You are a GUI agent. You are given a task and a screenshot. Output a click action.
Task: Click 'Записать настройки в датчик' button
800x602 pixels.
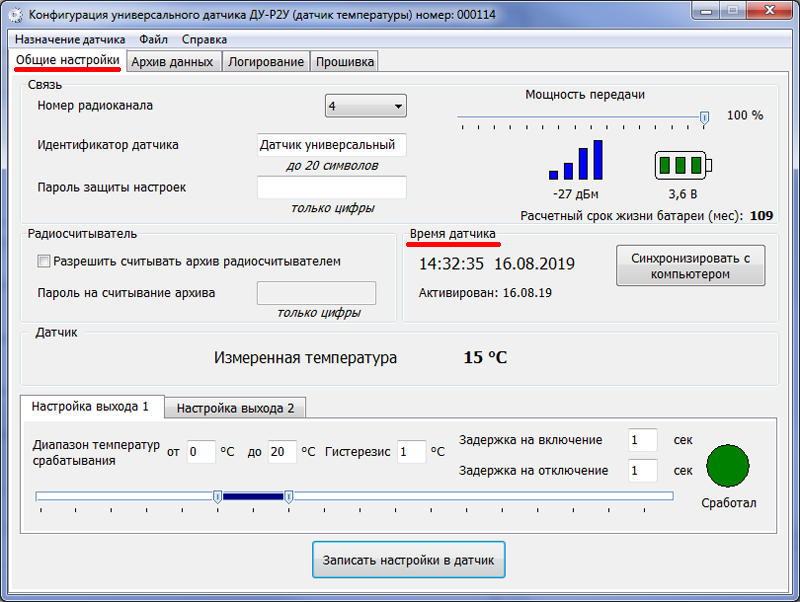pyautogui.click(x=409, y=560)
